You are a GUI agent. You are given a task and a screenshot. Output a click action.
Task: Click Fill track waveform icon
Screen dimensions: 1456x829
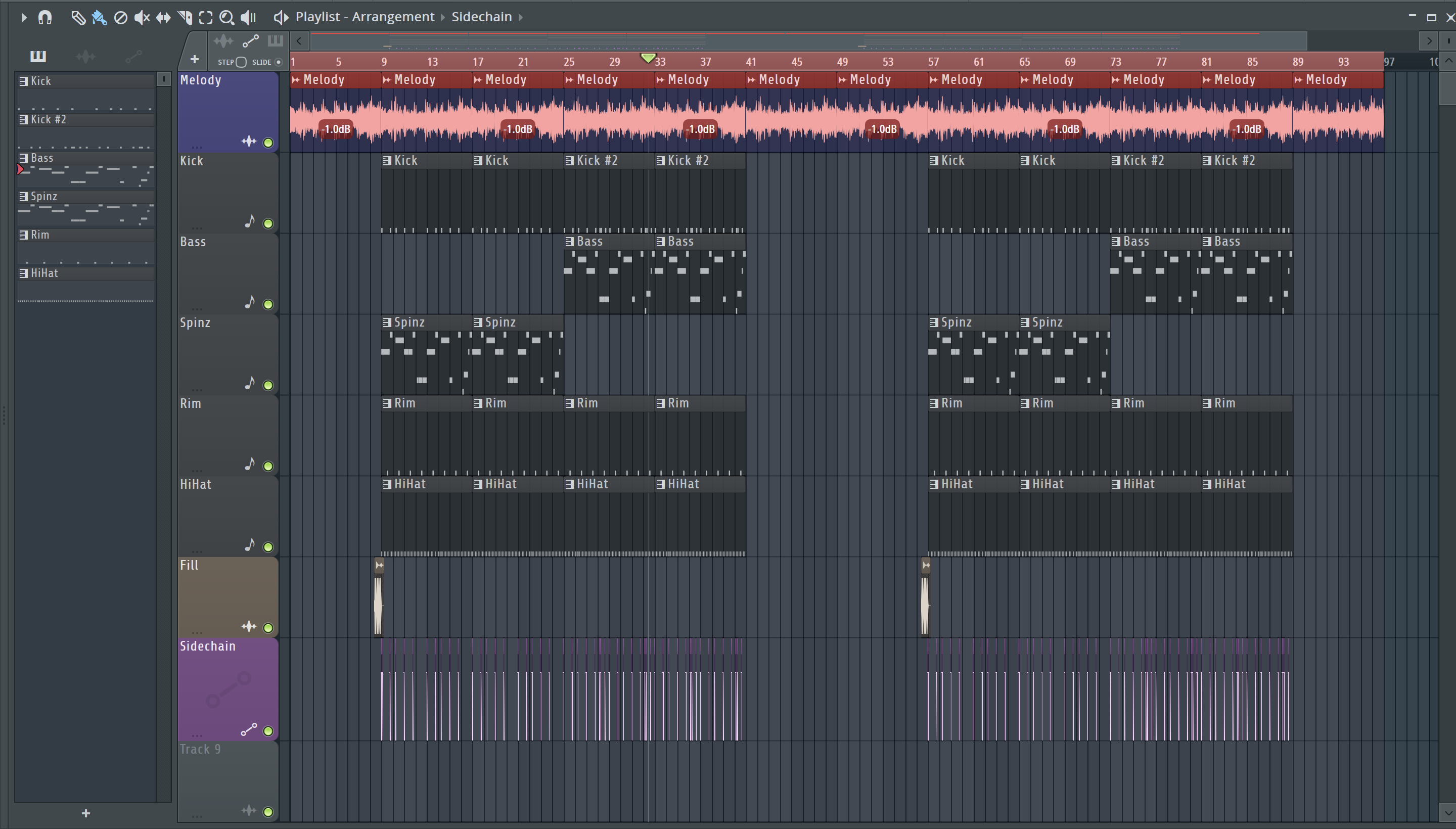pyautogui.click(x=249, y=626)
